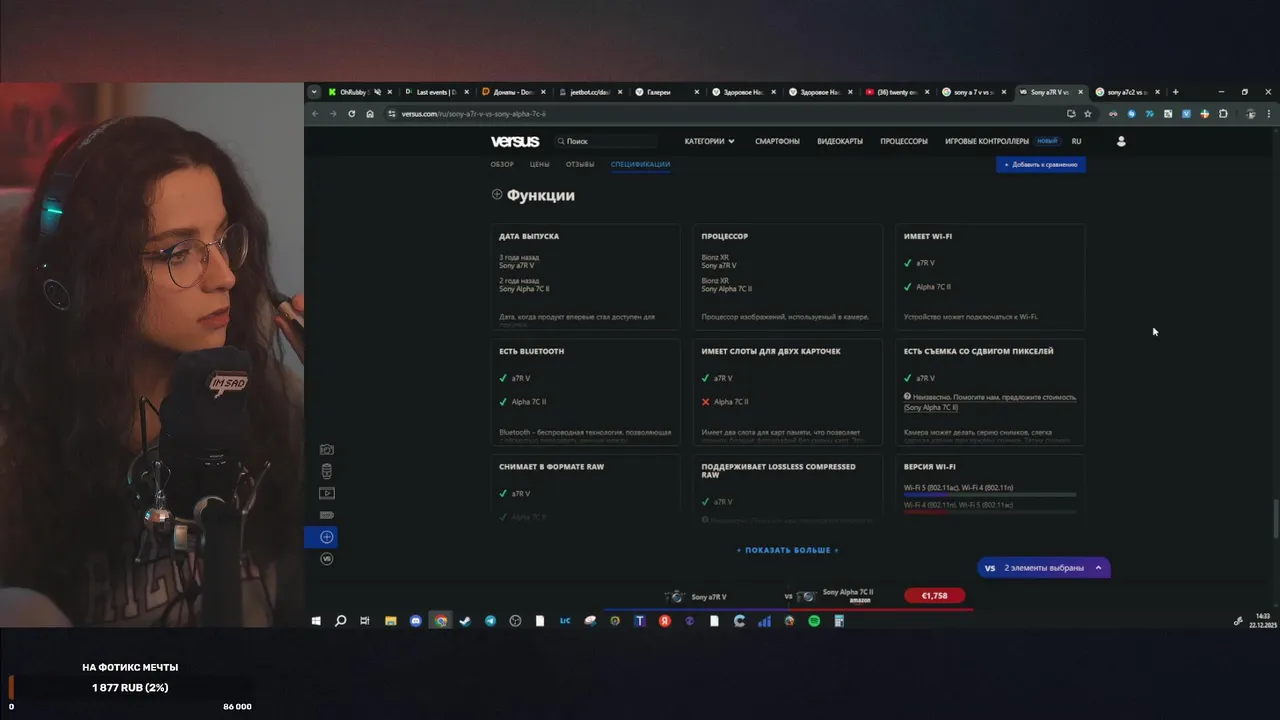This screenshot has width=1280, height=720.
Task: Open the lens section icon in left sidebar
Action: (327, 471)
